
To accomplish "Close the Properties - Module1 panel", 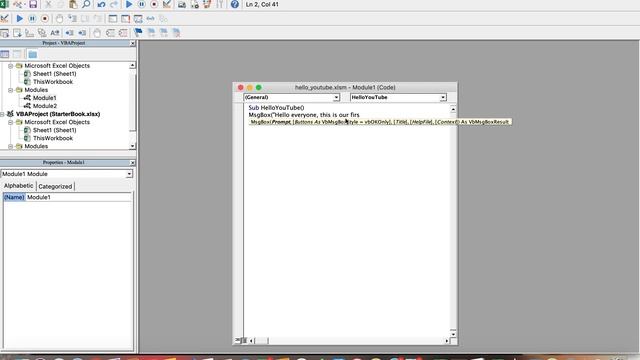I will (132, 163).
